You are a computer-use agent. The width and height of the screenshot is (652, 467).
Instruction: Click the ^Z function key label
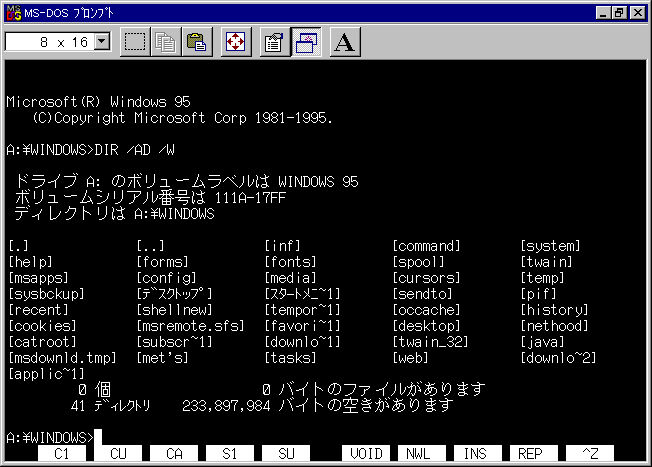[590, 453]
